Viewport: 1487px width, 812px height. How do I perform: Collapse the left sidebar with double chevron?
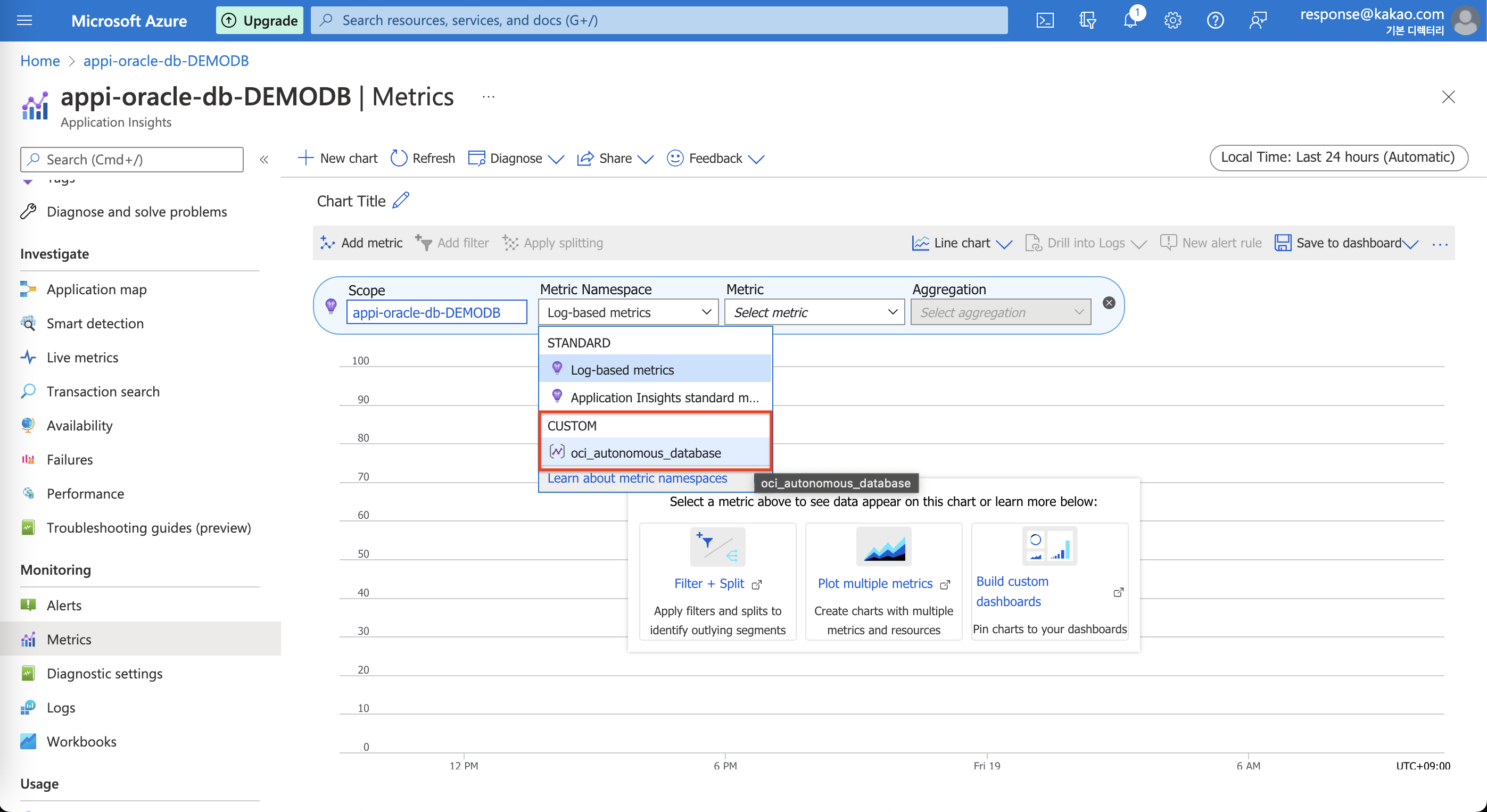coord(264,159)
